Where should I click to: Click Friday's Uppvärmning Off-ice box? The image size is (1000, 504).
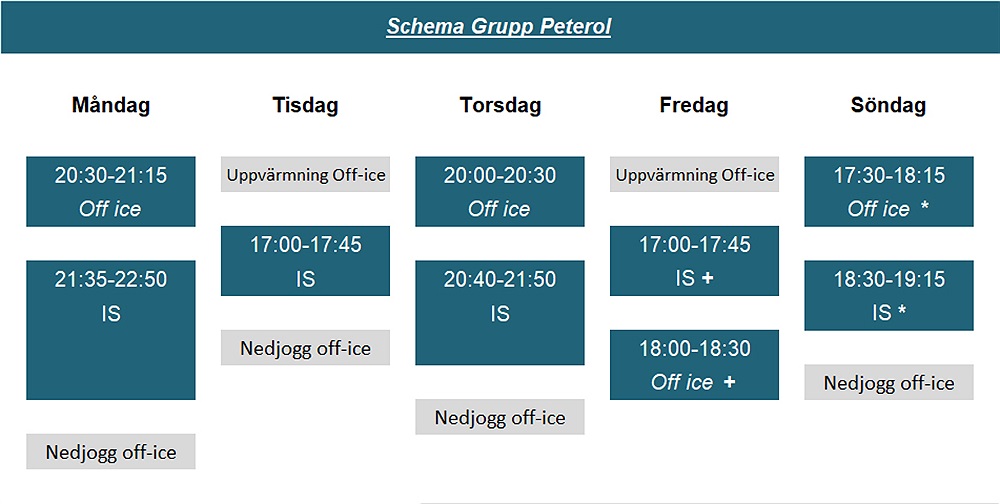point(695,174)
